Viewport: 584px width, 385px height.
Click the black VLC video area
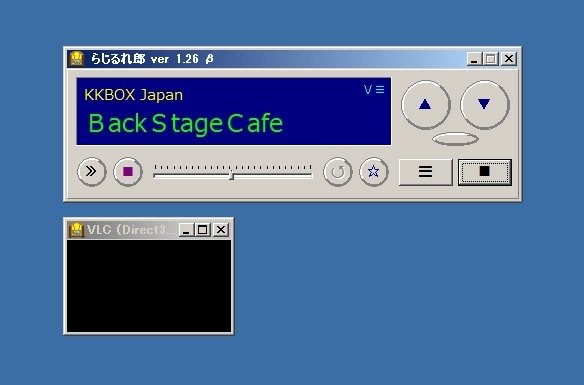click(149, 286)
